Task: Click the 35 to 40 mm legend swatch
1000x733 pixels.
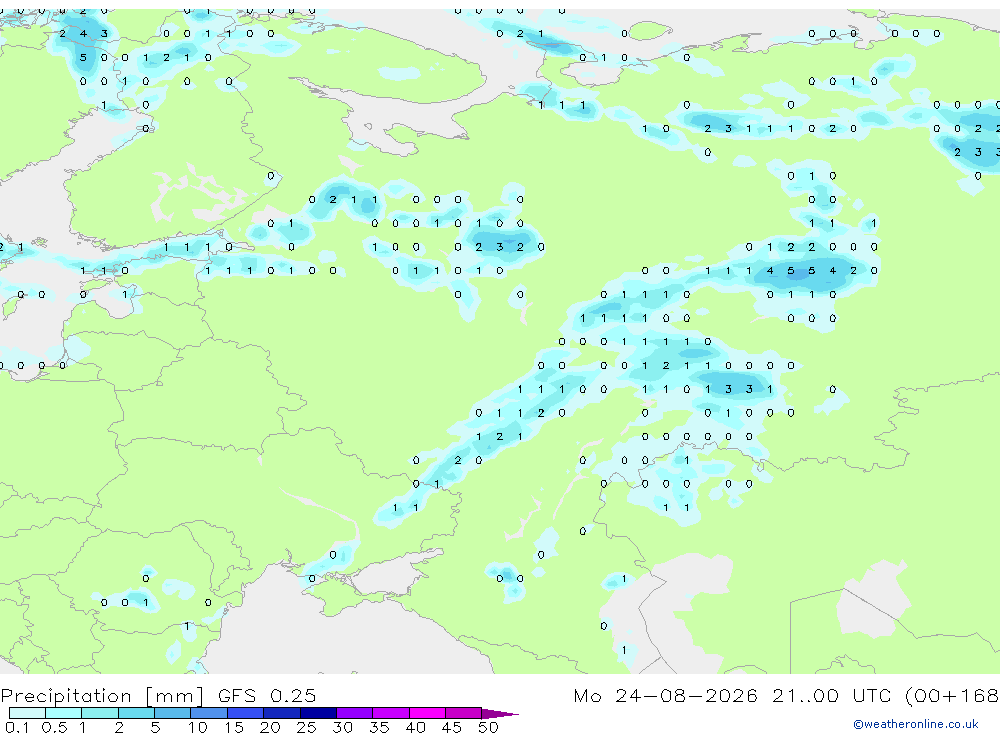Action: point(390,713)
